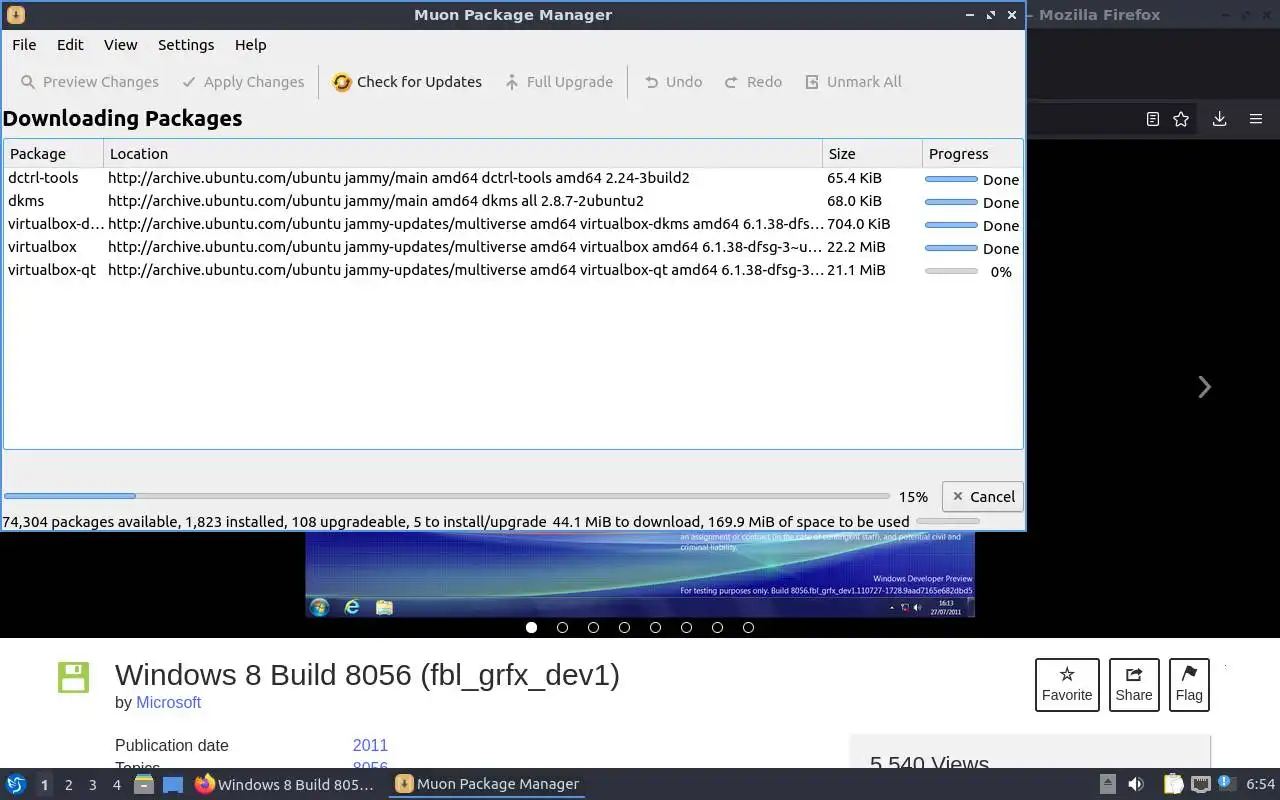Click Preview Changes toolbar button
The image size is (1280, 800).
pos(89,82)
